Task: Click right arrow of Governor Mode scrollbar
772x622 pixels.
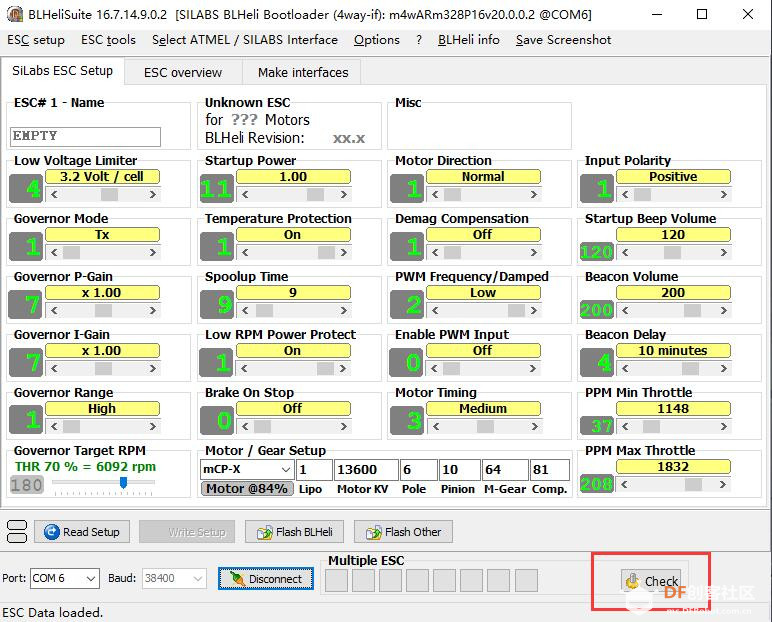Action: pyautogui.click(x=153, y=253)
